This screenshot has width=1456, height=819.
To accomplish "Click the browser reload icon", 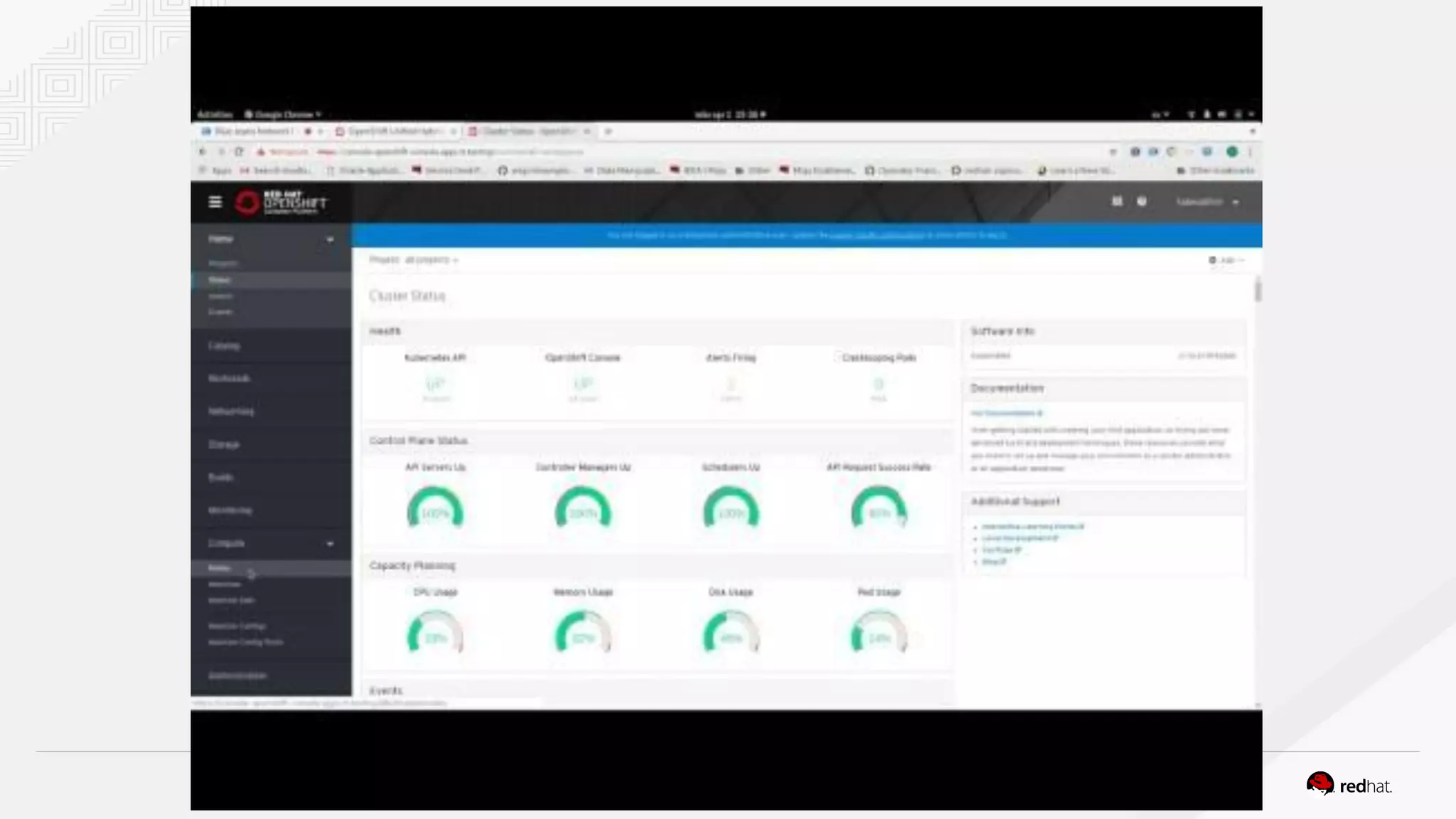I will click(x=240, y=151).
